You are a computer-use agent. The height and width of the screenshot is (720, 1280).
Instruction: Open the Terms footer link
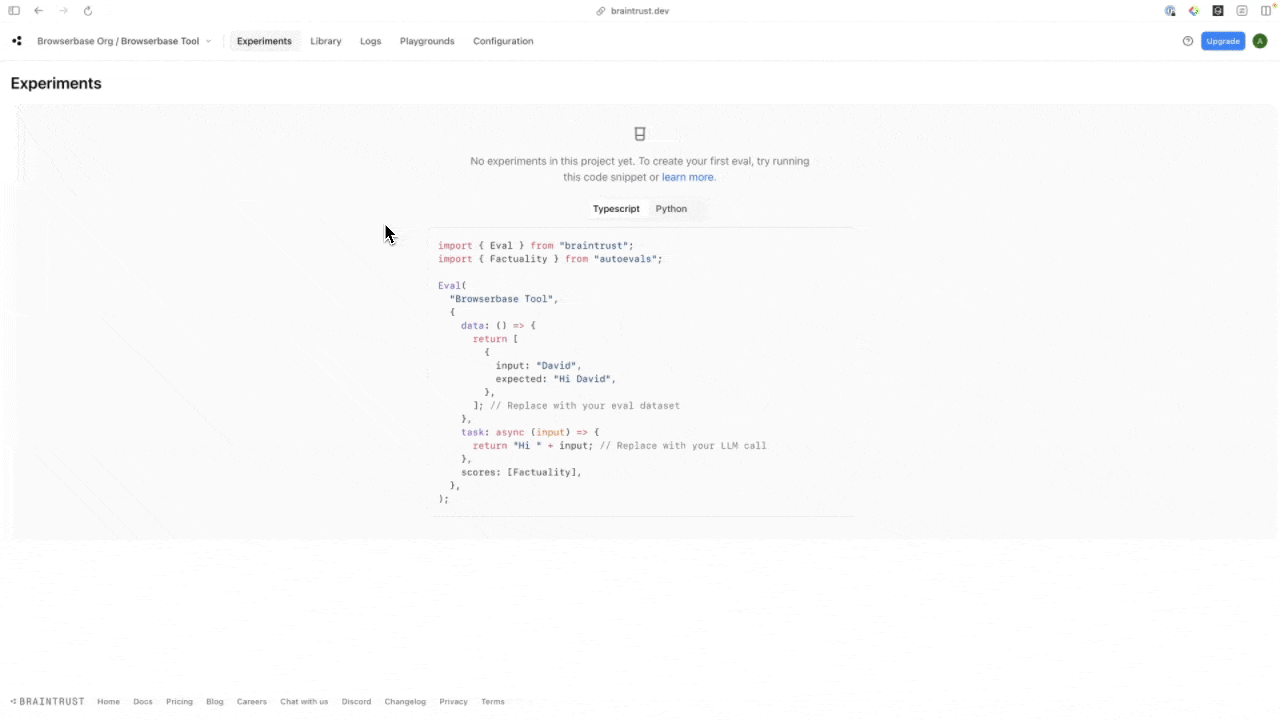coord(493,702)
